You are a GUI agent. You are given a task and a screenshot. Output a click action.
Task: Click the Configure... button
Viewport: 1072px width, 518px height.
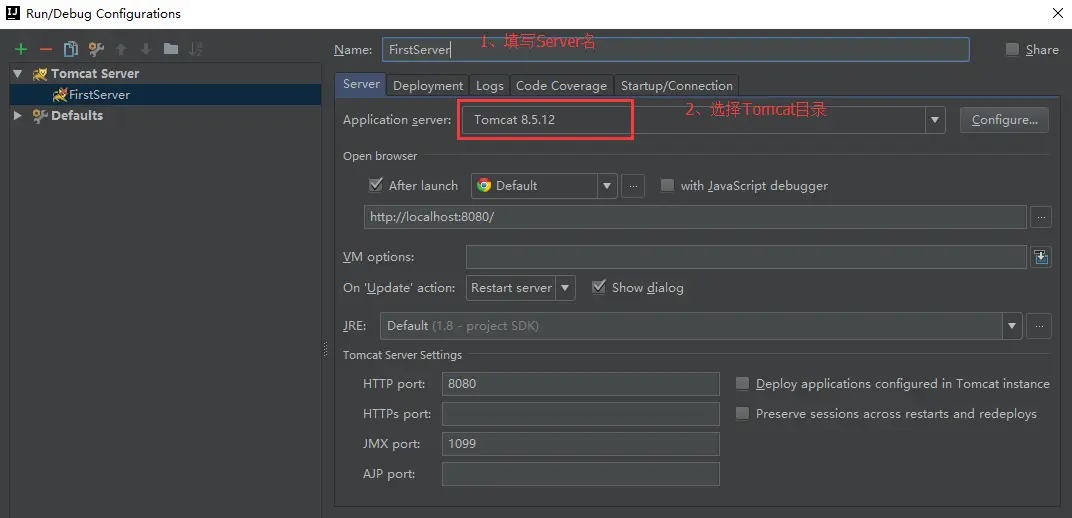coord(1004,120)
